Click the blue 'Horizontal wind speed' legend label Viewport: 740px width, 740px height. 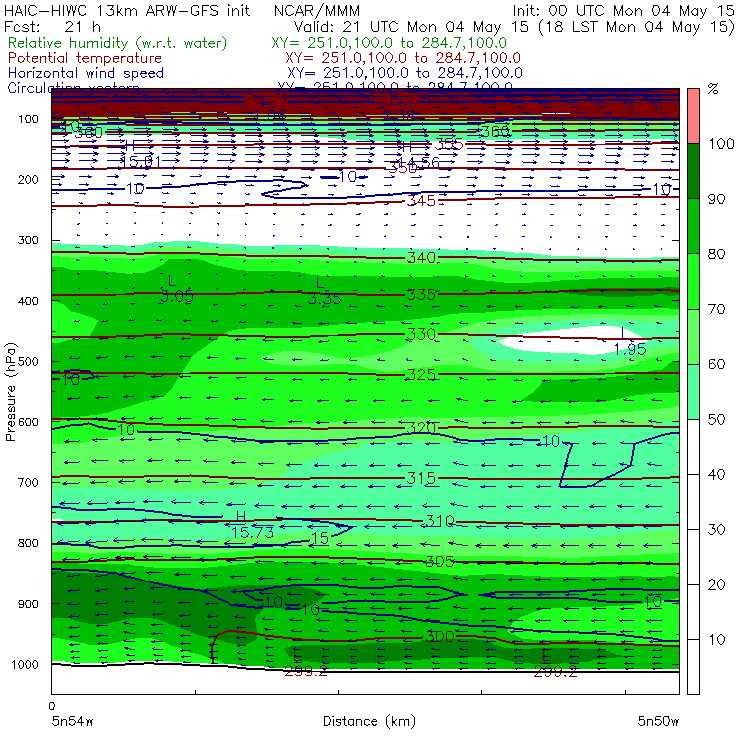tap(86, 73)
